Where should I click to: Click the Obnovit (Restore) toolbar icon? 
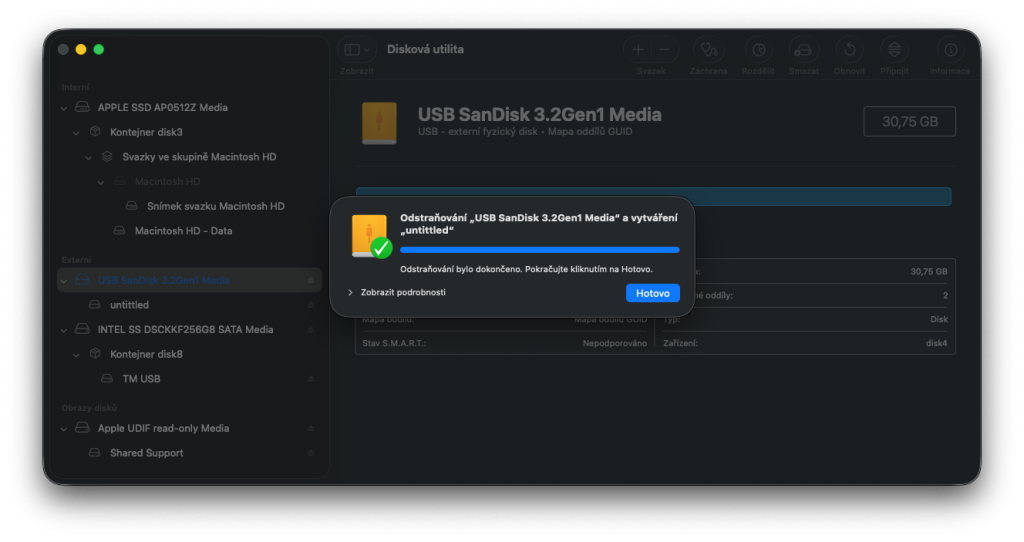[849, 50]
